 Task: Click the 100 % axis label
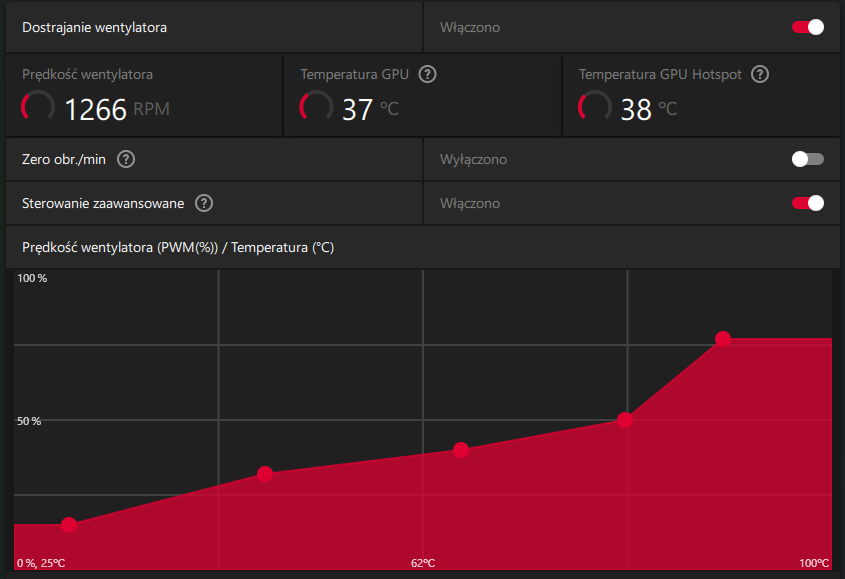point(32,278)
